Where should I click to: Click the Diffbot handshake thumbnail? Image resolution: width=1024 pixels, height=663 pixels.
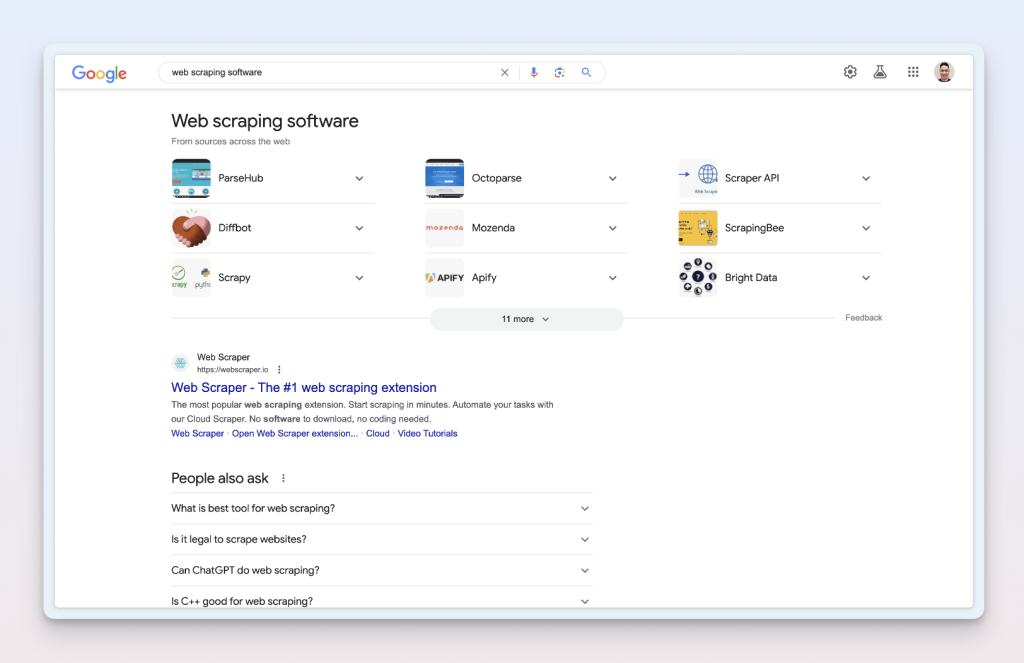[x=191, y=228]
